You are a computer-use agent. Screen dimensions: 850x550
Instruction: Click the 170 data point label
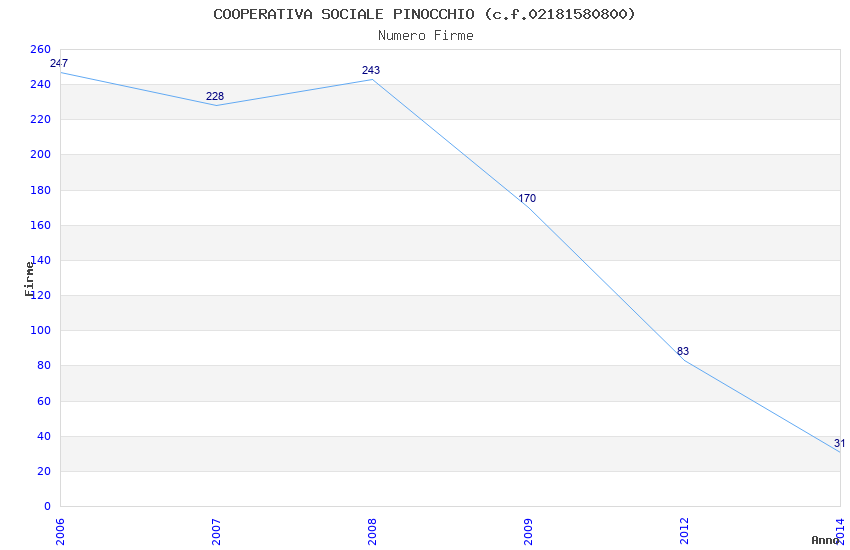click(x=527, y=198)
